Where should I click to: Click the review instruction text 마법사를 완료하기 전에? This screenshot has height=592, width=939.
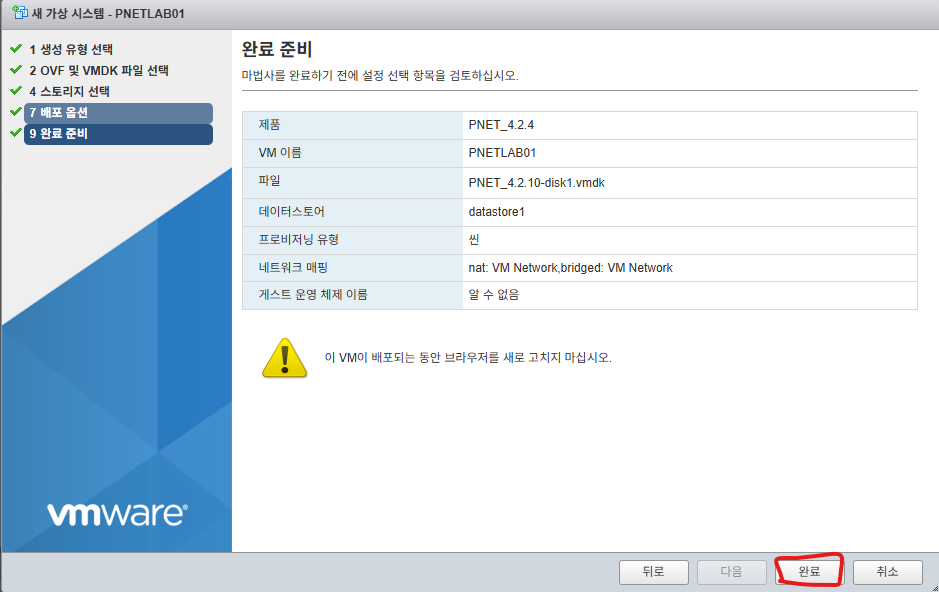pos(380,76)
